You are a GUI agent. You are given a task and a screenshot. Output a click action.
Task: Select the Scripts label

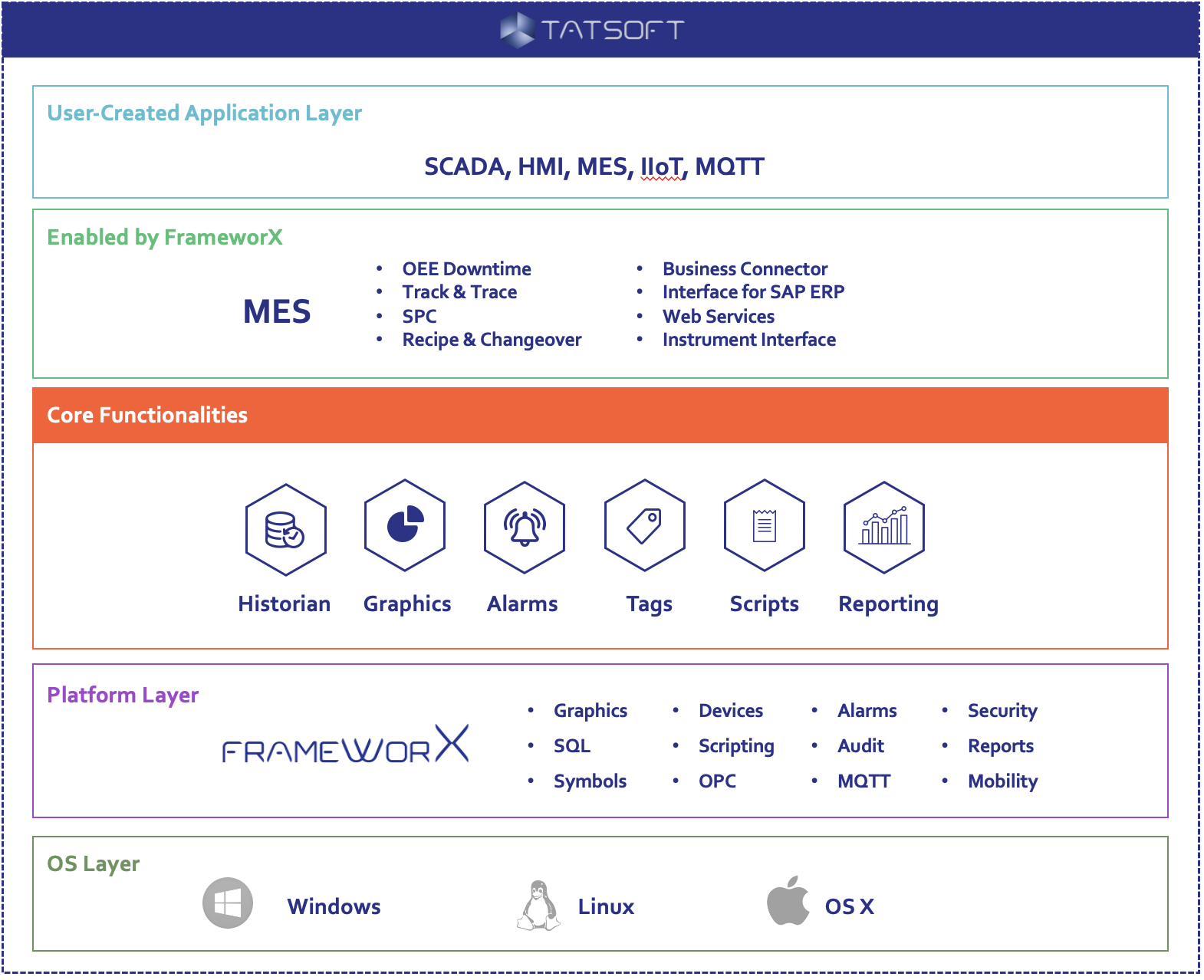[x=765, y=604]
